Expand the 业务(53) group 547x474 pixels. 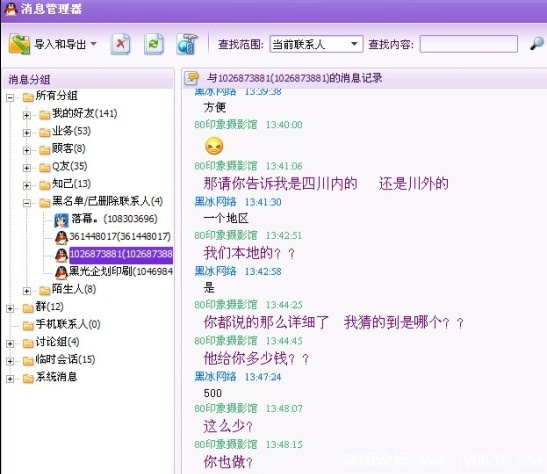click(x=27, y=133)
